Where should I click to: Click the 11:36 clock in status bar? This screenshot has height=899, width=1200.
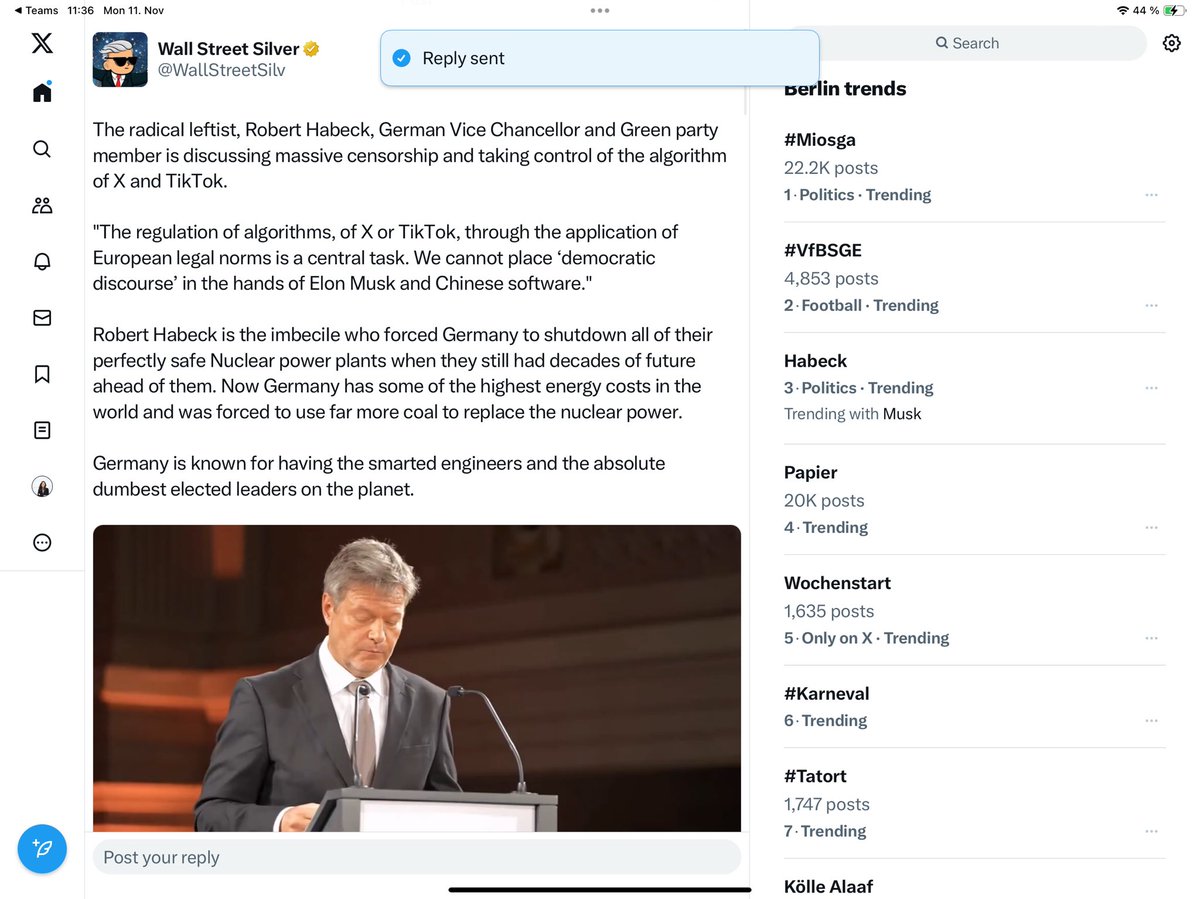(80, 10)
